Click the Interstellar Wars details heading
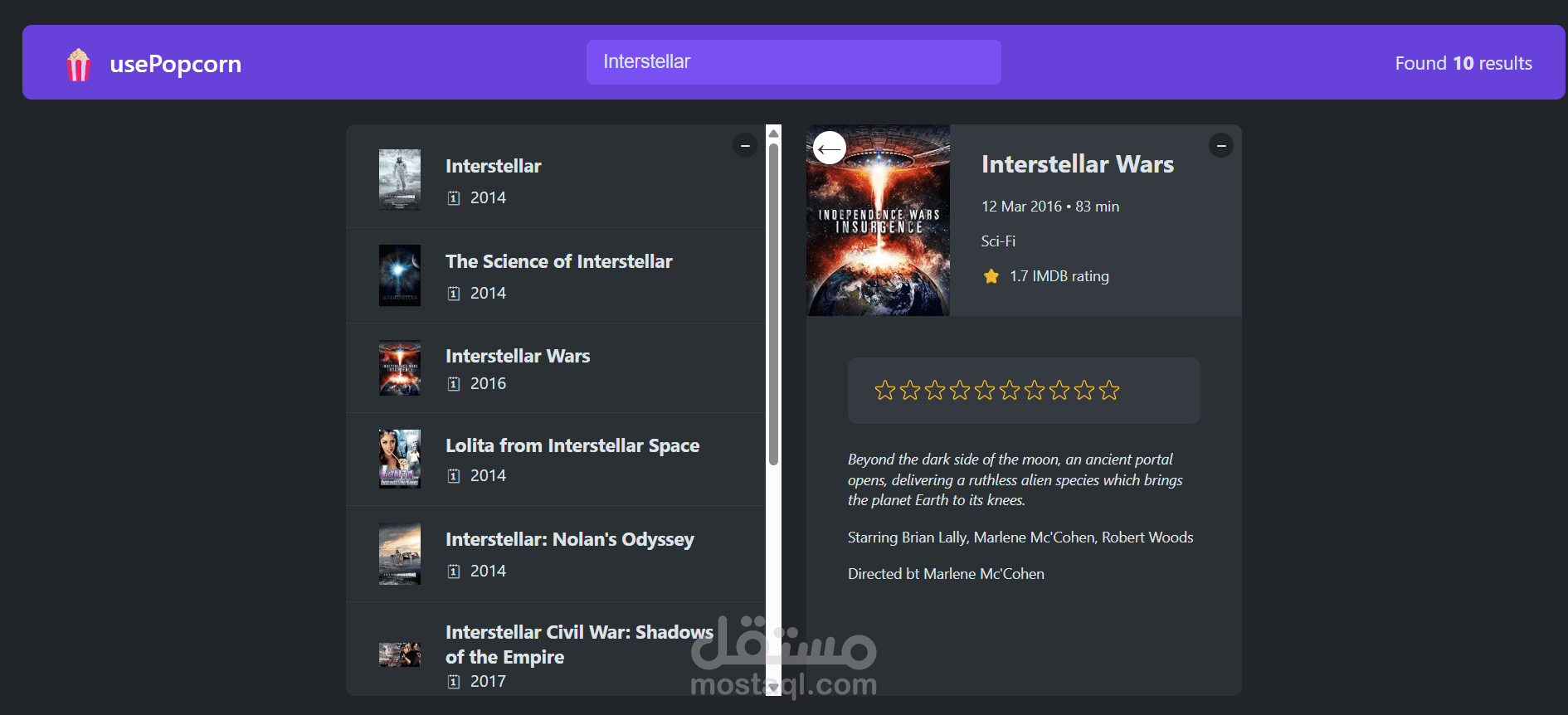Screen dimensions: 1568x715 1077,164
